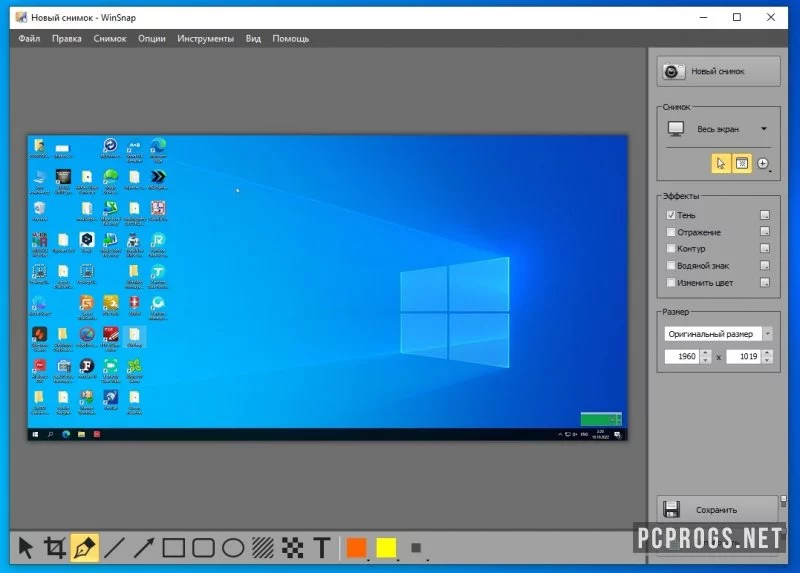Open the Вид menu
The width and height of the screenshot is (800, 573).
(x=253, y=39)
